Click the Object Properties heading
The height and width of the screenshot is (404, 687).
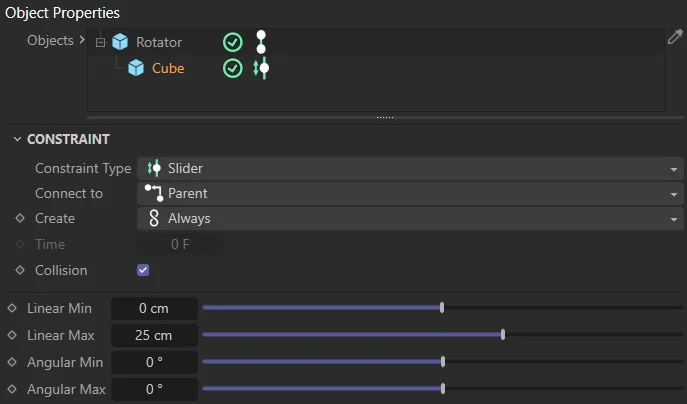[x=62, y=13]
